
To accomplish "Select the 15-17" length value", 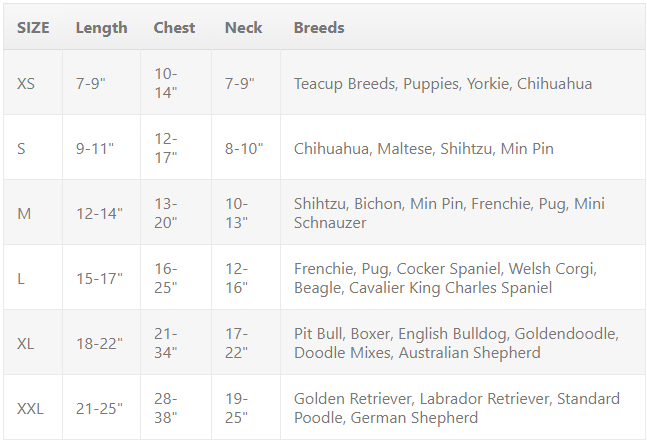I will coord(99,278).
